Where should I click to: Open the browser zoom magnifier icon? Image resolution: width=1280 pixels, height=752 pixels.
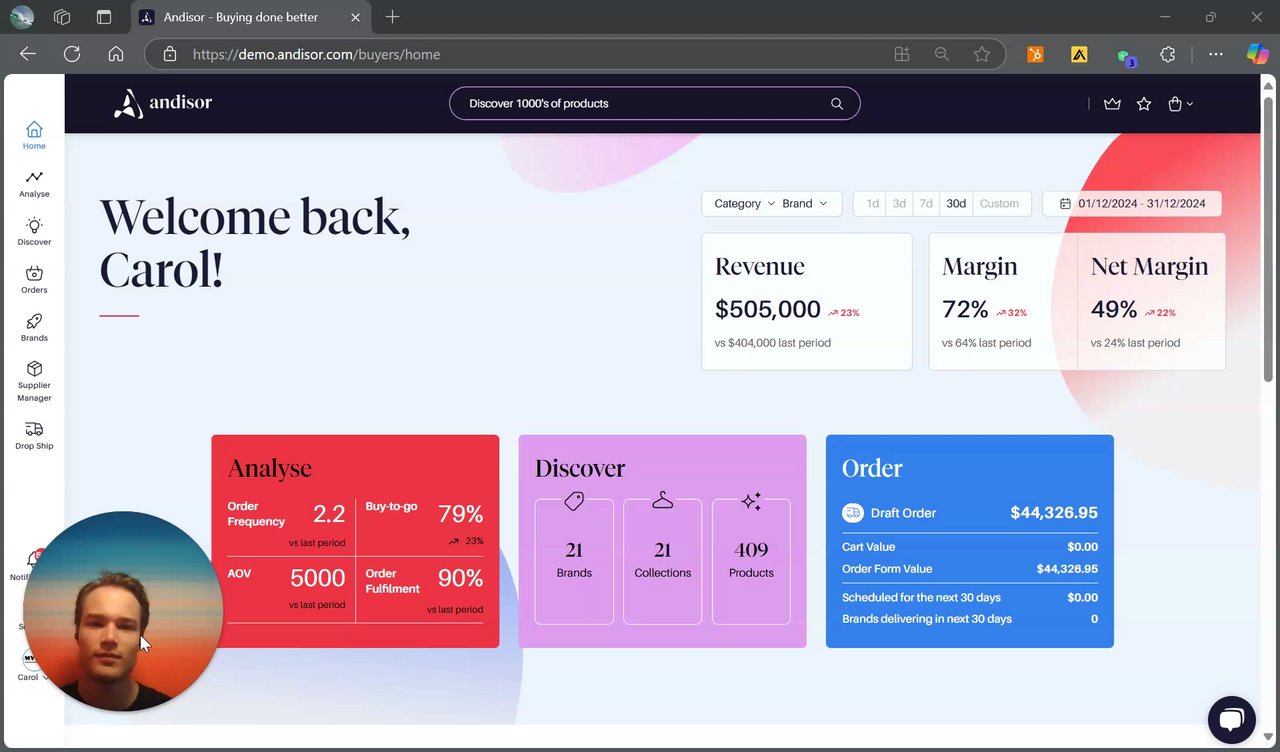(x=942, y=54)
